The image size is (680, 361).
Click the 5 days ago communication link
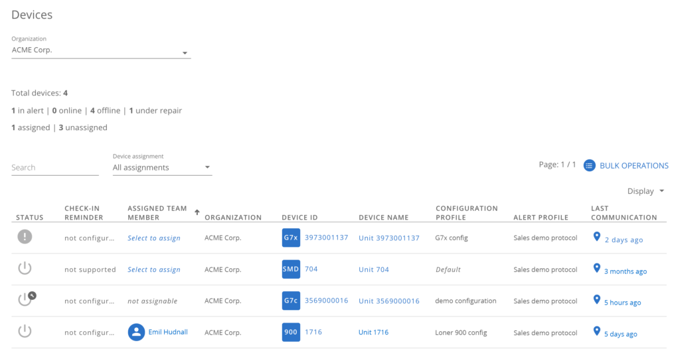621,334
